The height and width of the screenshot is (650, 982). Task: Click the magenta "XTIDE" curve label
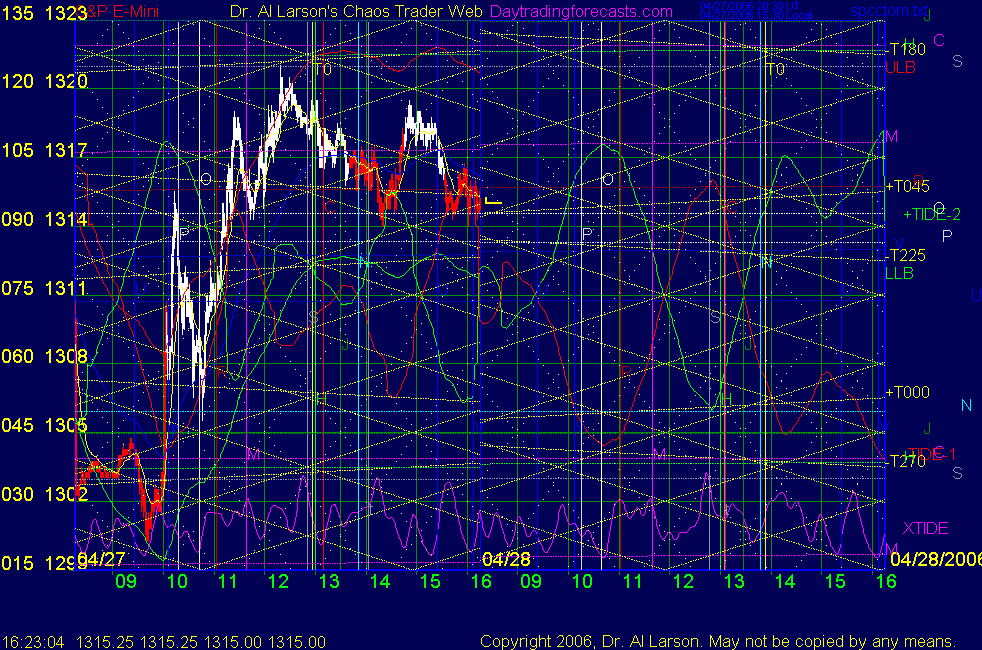925,528
